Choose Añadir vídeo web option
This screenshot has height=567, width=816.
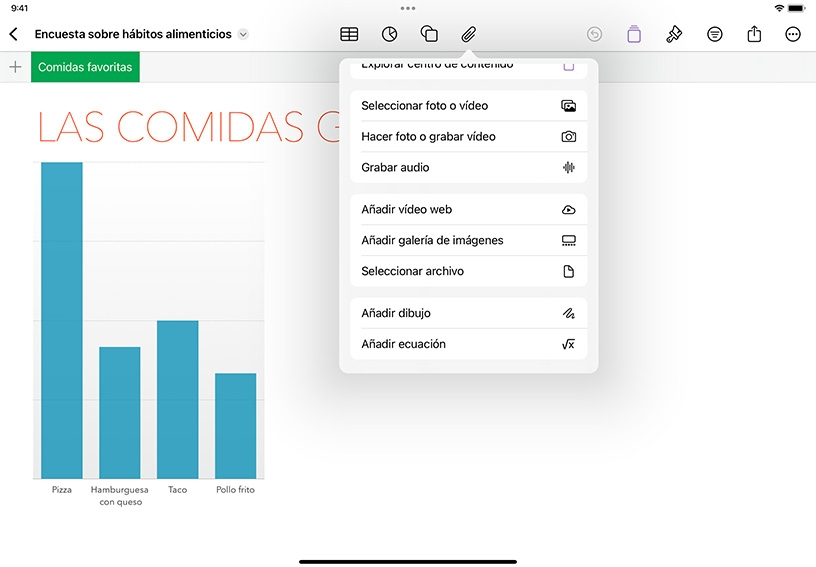coord(469,209)
